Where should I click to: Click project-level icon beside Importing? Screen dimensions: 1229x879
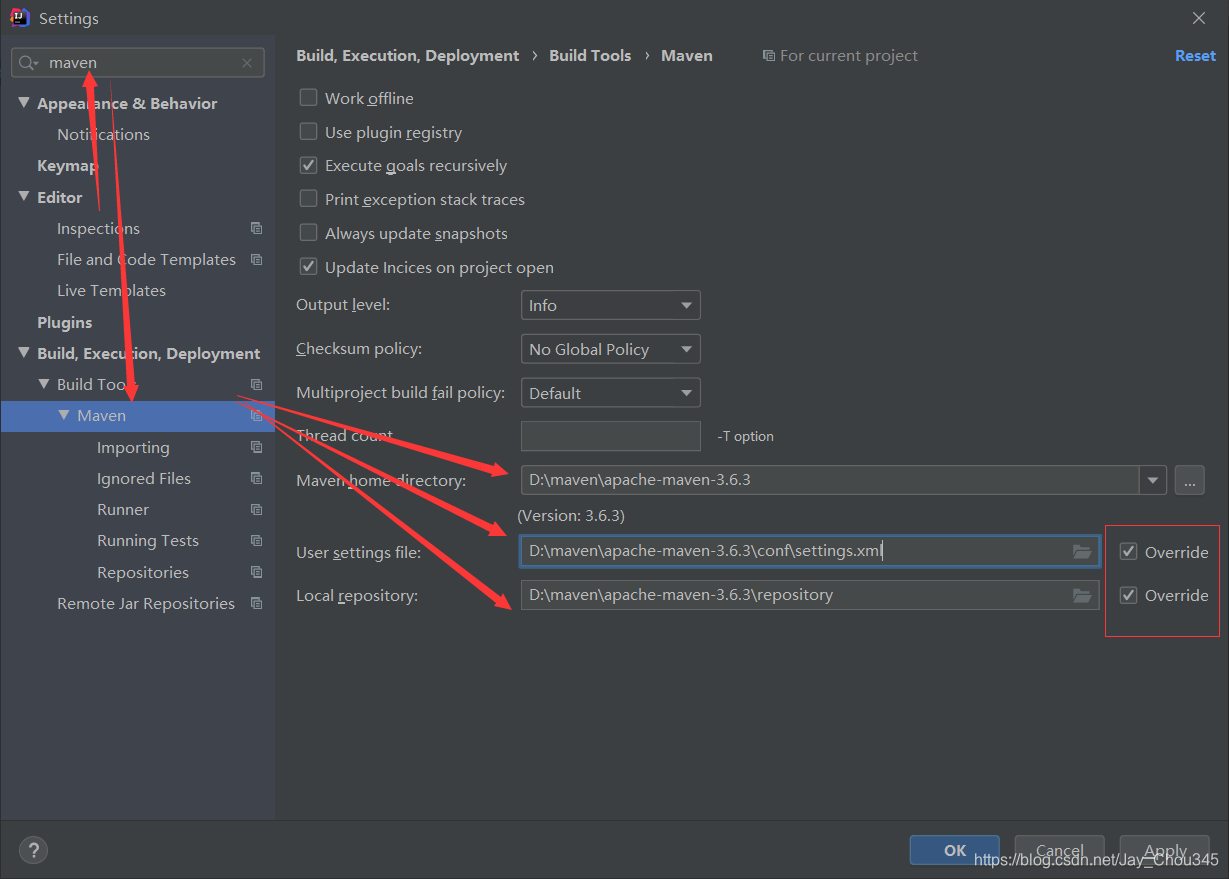click(256, 447)
